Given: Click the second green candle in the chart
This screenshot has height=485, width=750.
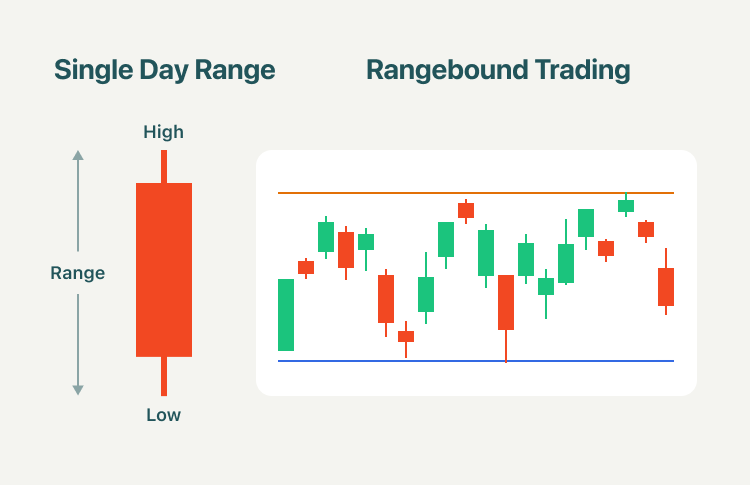Looking at the screenshot, I should tap(326, 237).
